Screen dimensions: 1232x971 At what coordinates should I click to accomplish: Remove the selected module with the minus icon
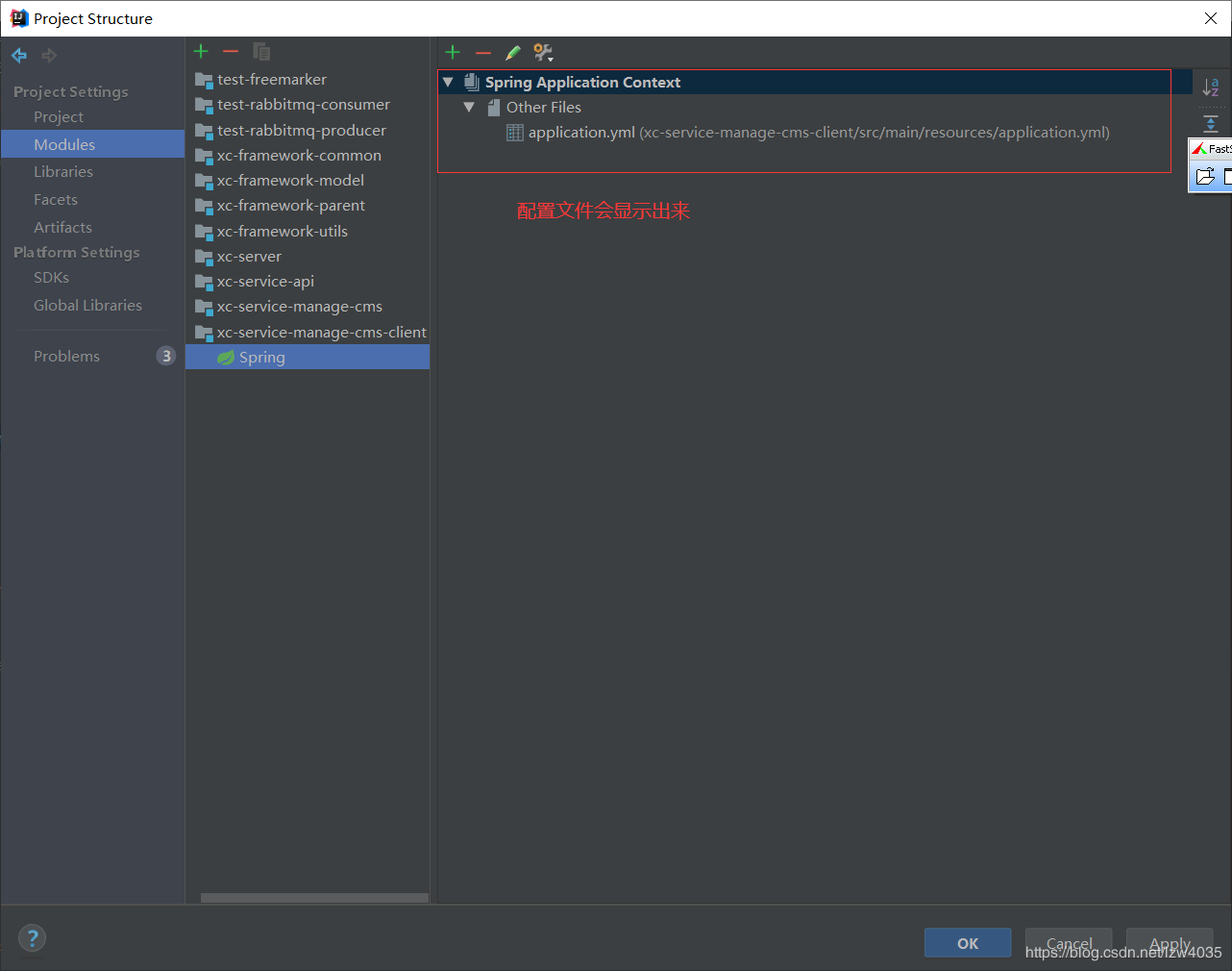tap(231, 51)
